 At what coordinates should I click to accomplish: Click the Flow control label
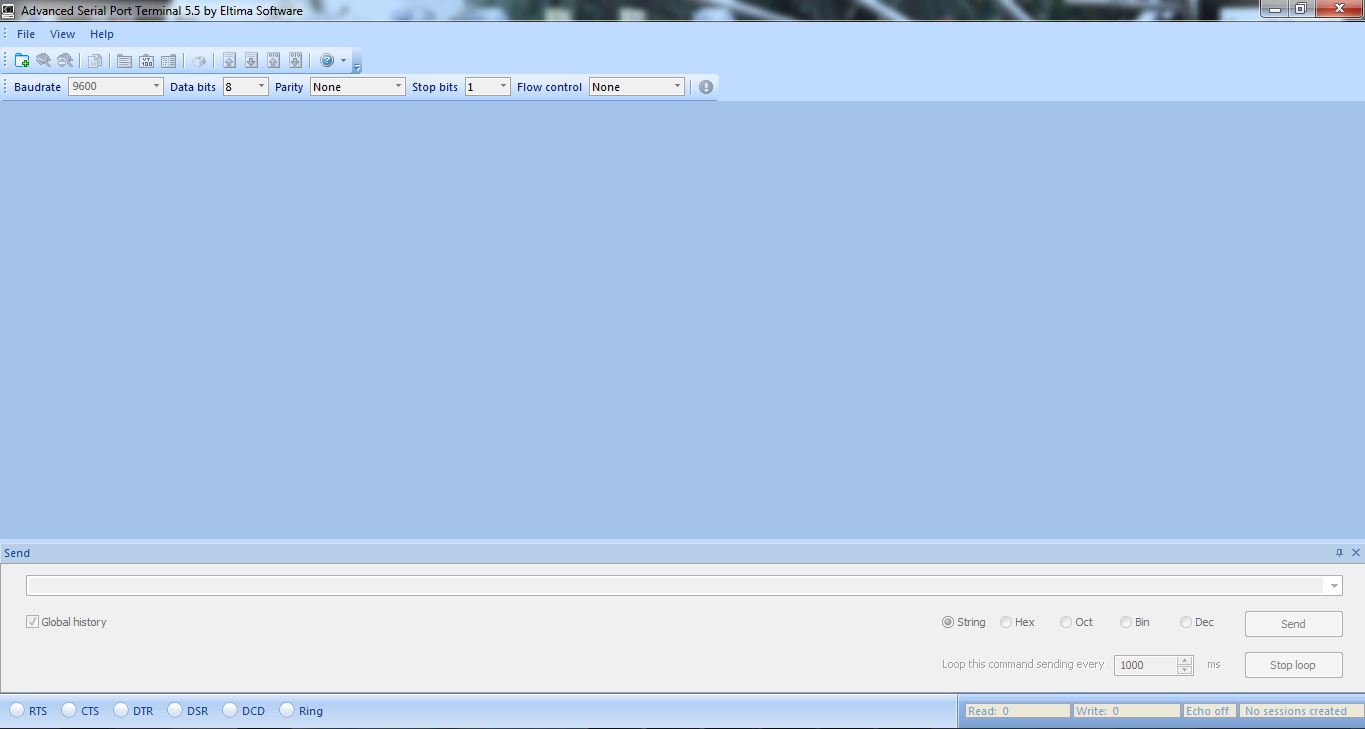pos(549,87)
